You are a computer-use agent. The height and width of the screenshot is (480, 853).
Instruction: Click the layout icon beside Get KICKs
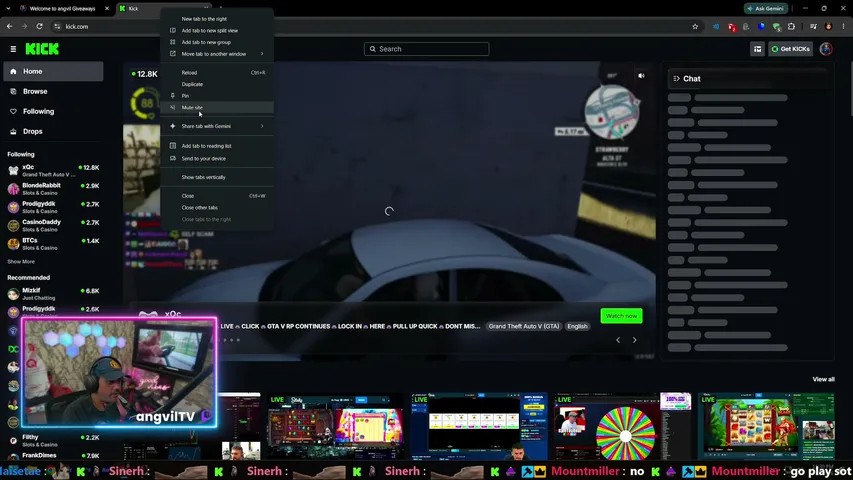tap(757, 49)
